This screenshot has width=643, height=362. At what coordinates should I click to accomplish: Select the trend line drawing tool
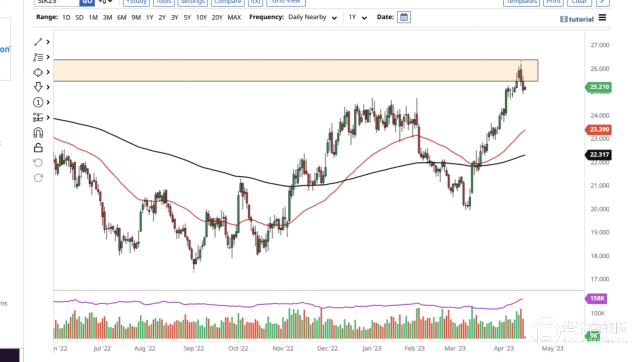coord(38,42)
